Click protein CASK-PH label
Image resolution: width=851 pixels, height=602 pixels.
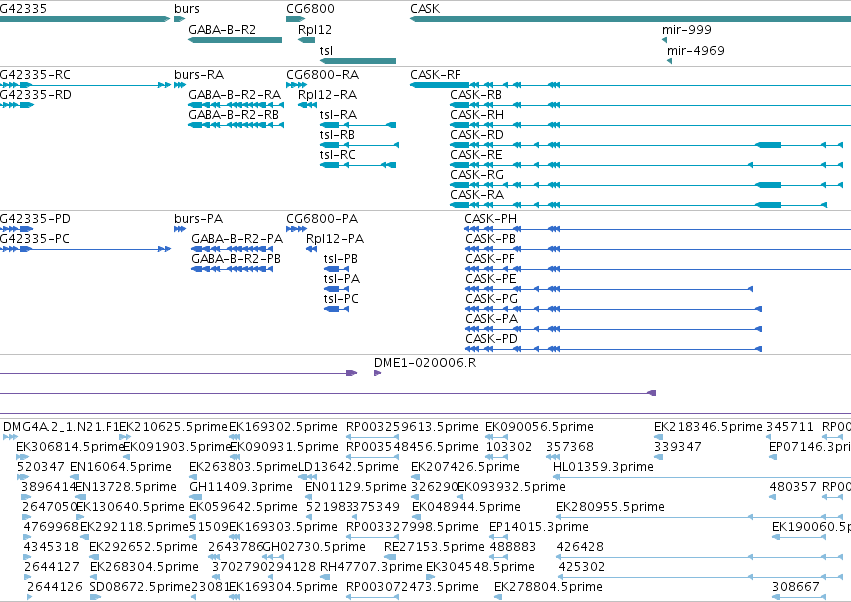[491, 219]
